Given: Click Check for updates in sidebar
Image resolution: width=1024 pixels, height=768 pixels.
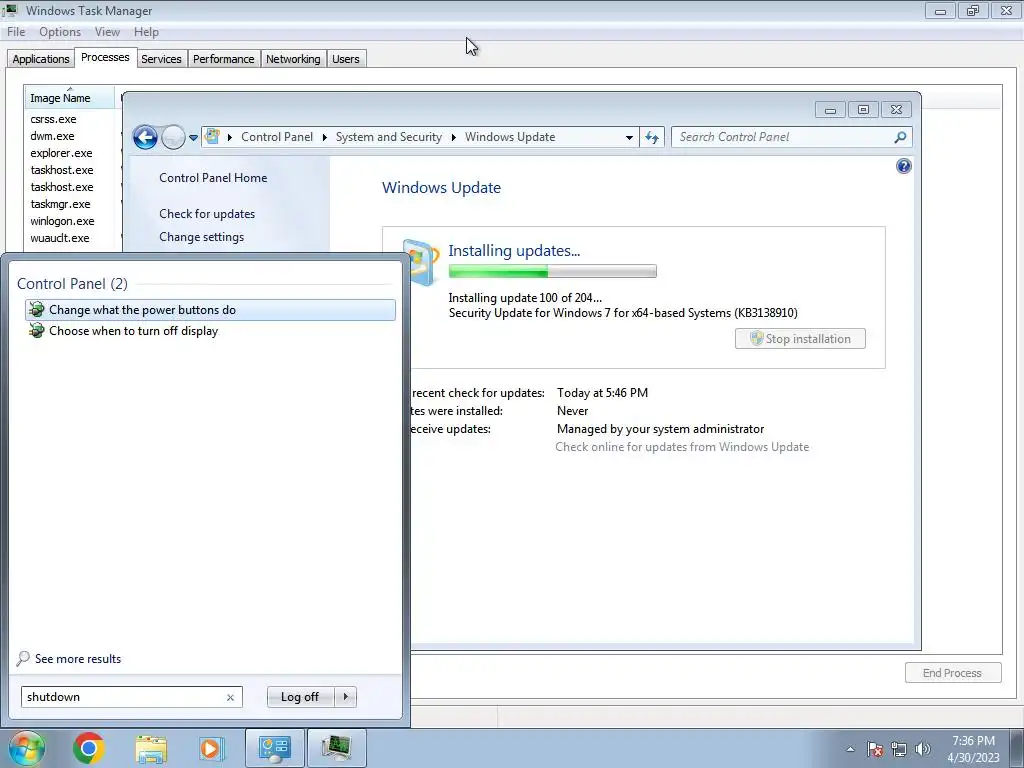Looking at the screenshot, I should (x=207, y=214).
